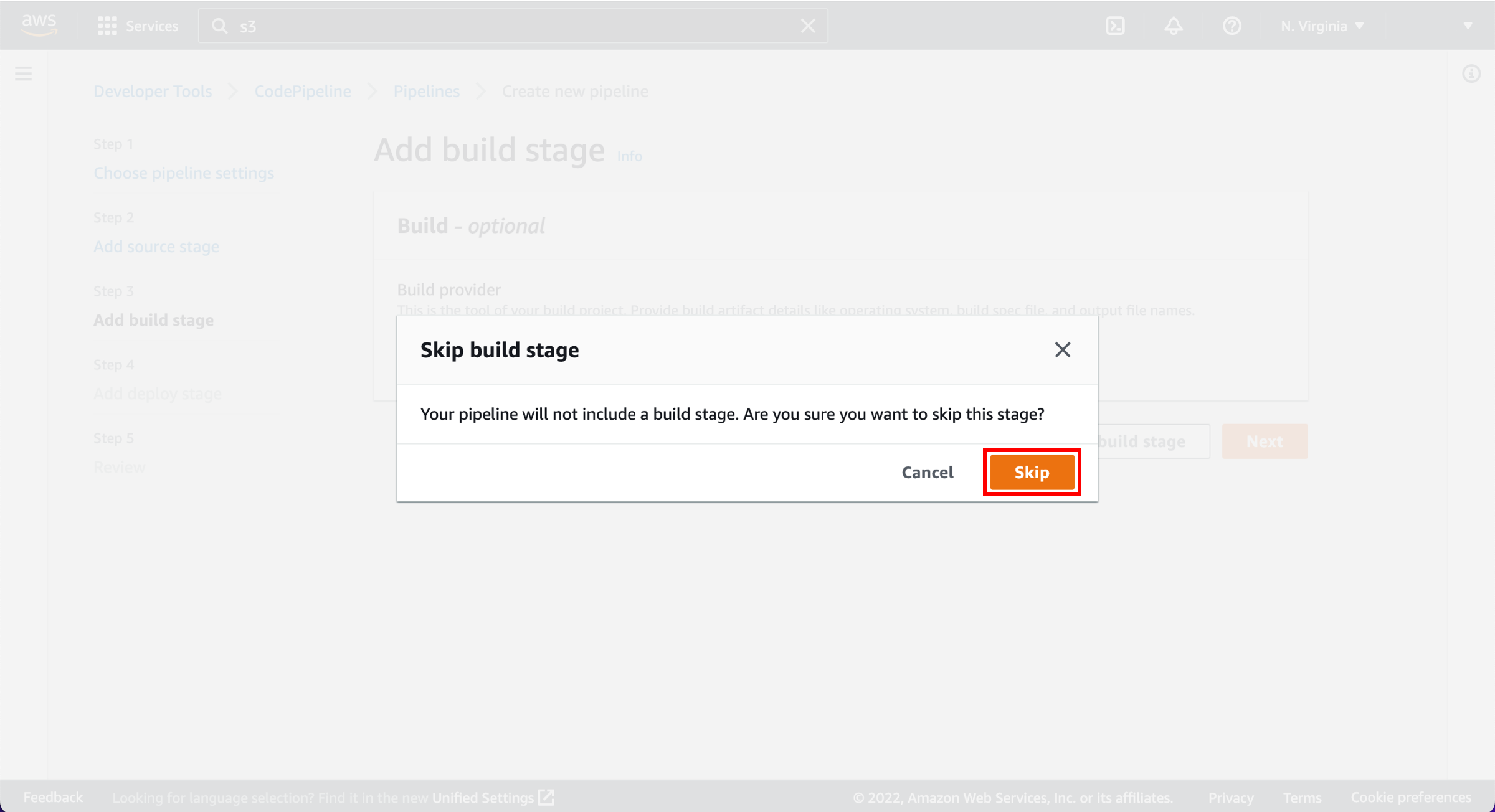Close the Skip build stage dialog
Viewport: 1495px width, 812px height.
coord(1062,350)
